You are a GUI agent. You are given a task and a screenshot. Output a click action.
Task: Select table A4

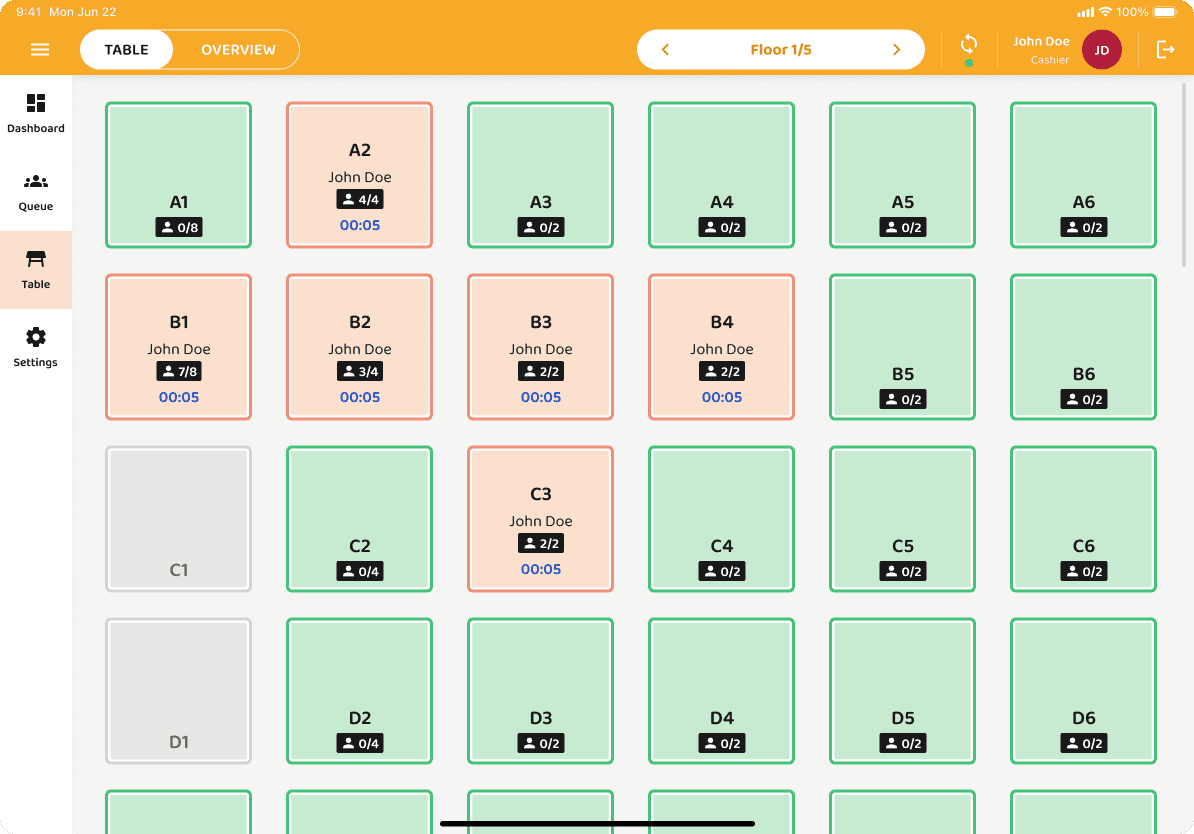(721, 175)
